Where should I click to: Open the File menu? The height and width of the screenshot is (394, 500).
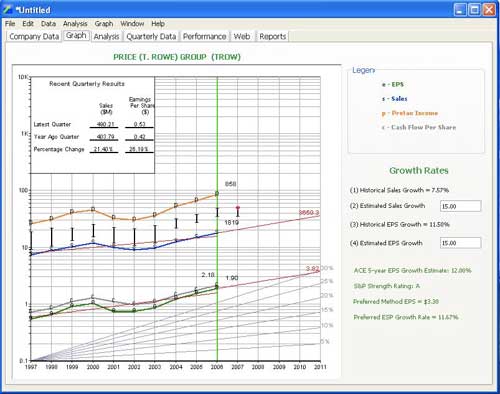10,24
